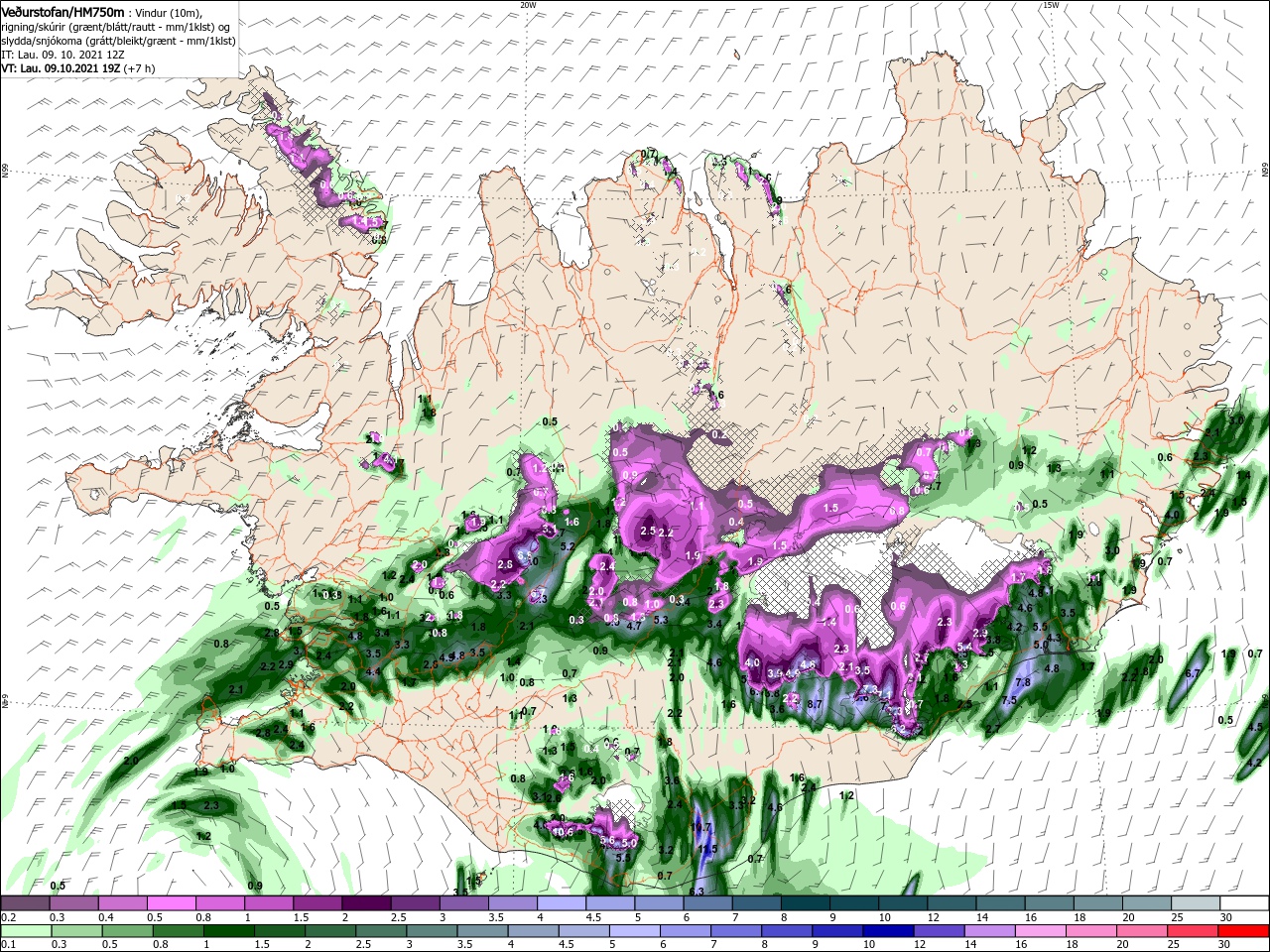Click the '7.8' precipitation value on map
Viewport: 1270px width, 952px height.
pos(1023,682)
